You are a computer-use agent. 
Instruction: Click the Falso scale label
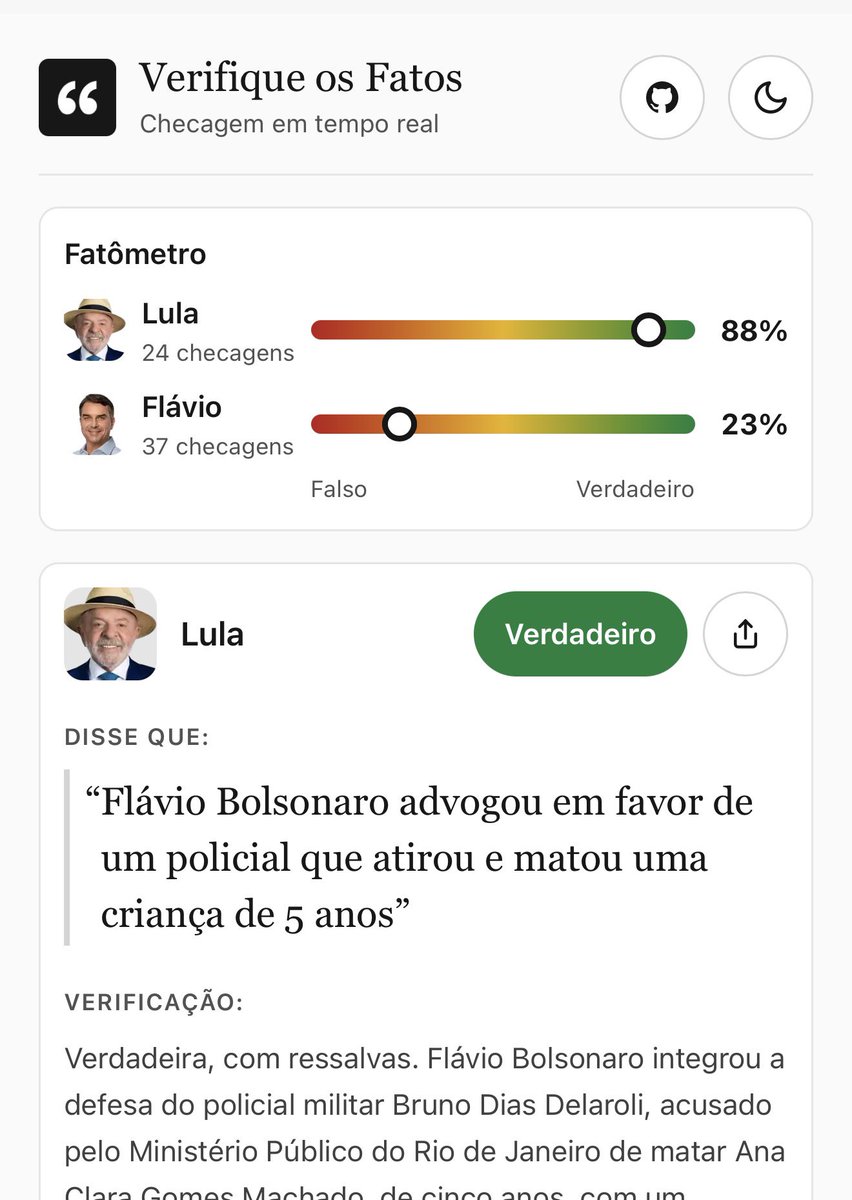point(339,489)
